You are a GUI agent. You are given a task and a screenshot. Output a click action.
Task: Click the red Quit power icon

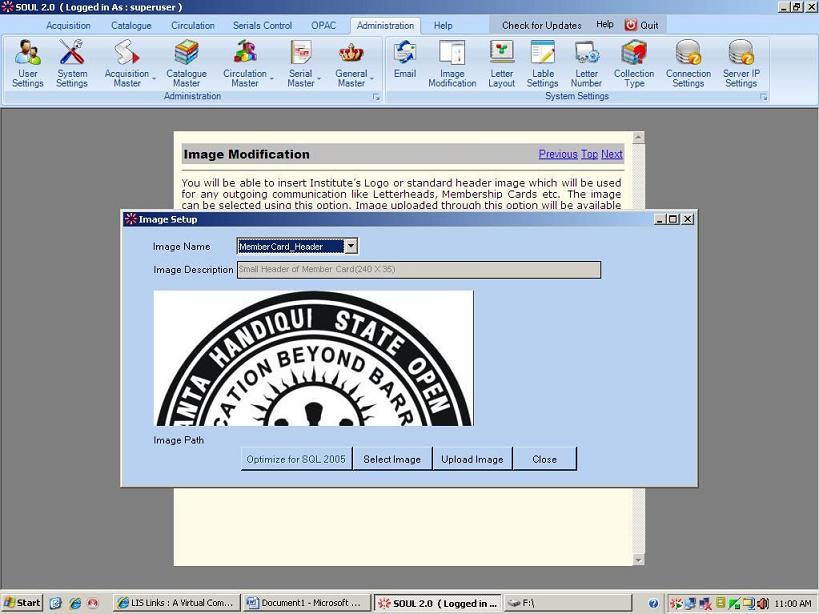(631, 25)
